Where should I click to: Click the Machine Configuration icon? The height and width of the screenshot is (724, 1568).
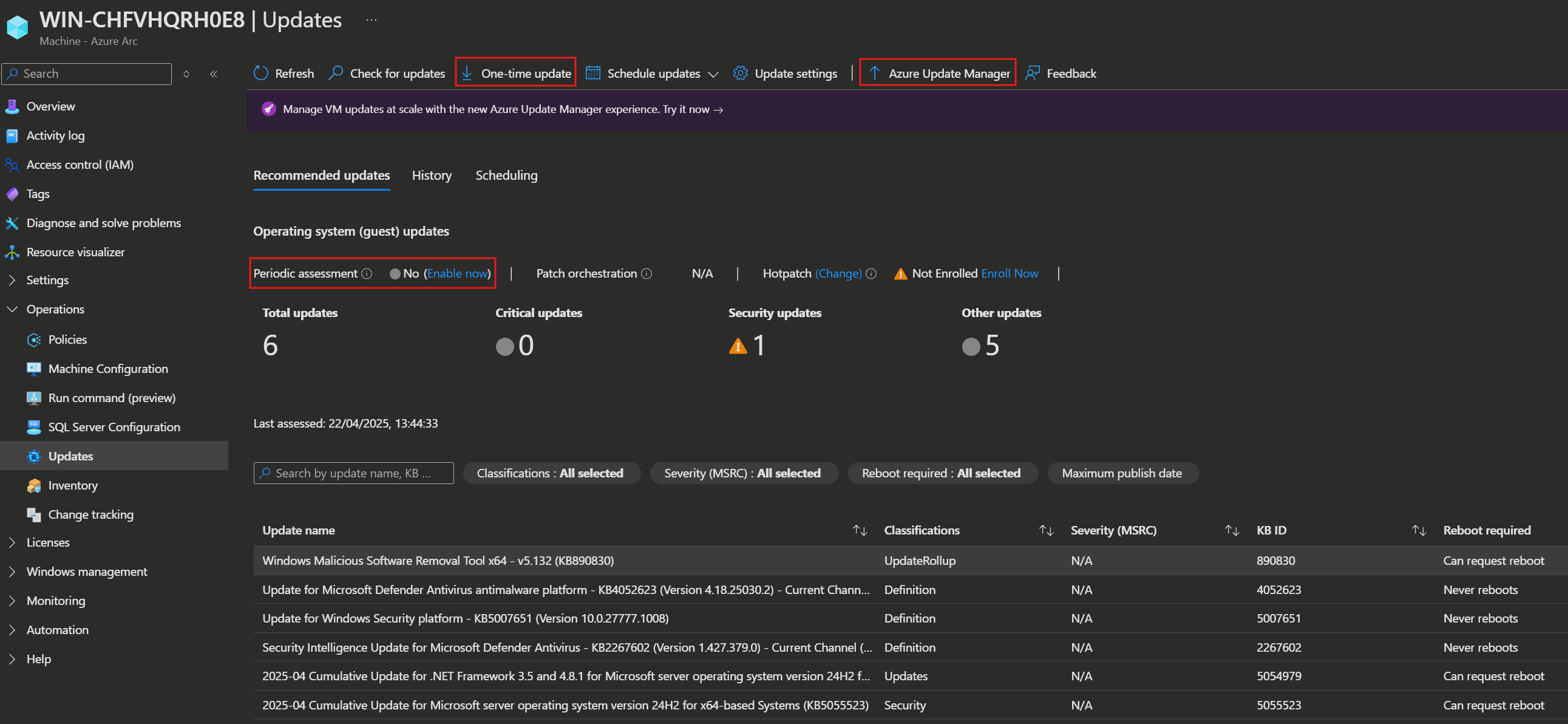pyautogui.click(x=34, y=369)
